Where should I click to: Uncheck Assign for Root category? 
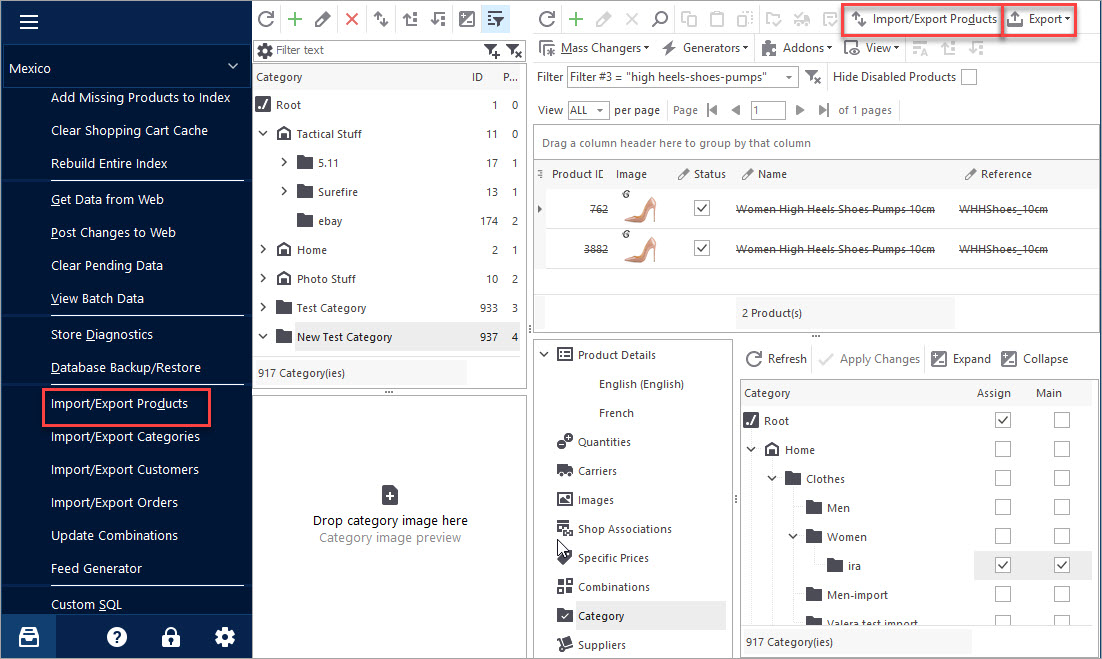click(x=1003, y=420)
